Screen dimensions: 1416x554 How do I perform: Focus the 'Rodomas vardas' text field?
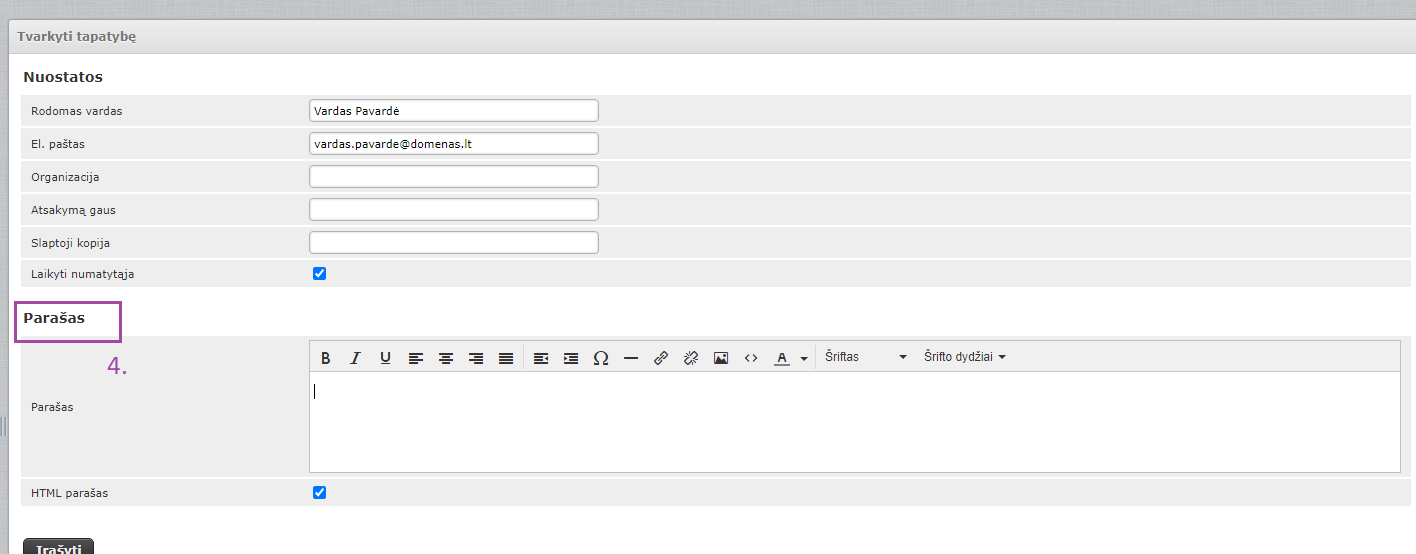tap(454, 111)
